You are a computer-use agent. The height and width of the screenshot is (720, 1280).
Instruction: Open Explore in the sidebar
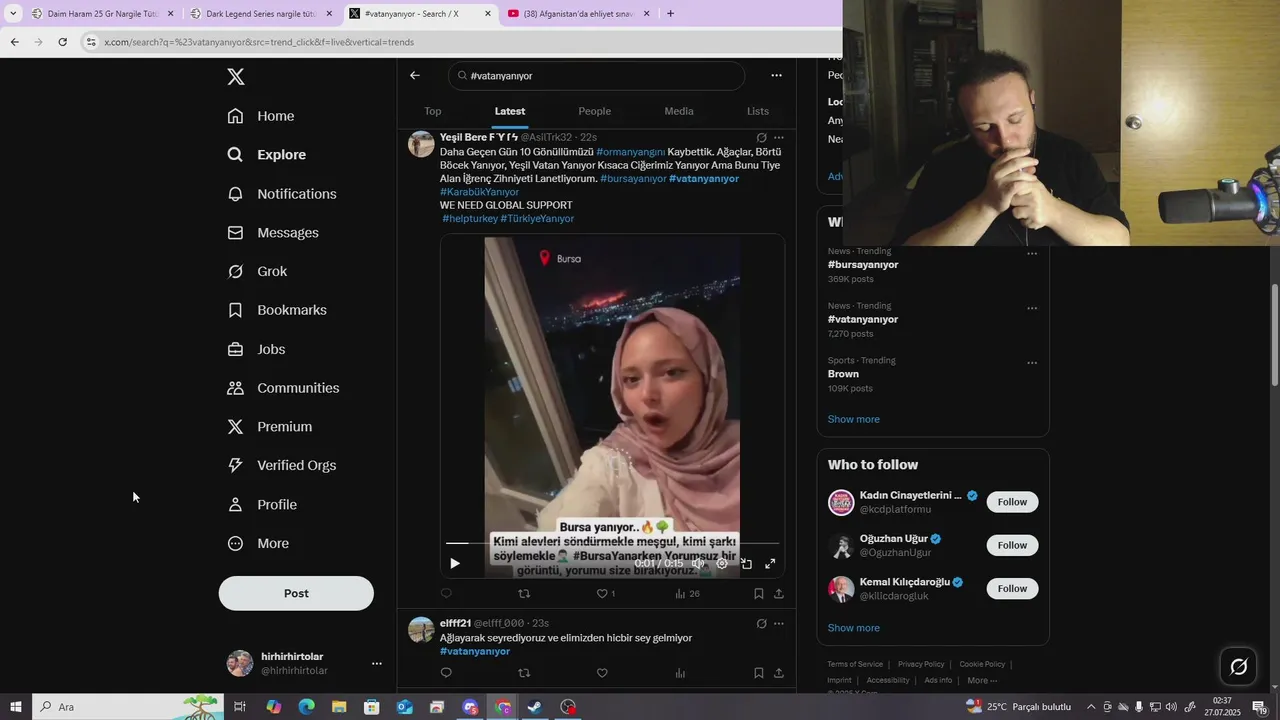pyautogui.click(x=266, y=155)
